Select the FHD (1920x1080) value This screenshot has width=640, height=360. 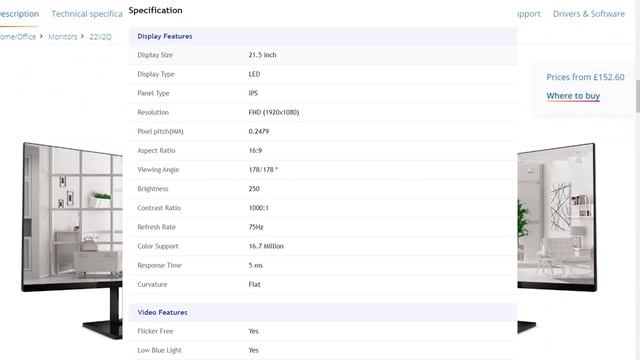pyautogui.click(x=274, y=113)
